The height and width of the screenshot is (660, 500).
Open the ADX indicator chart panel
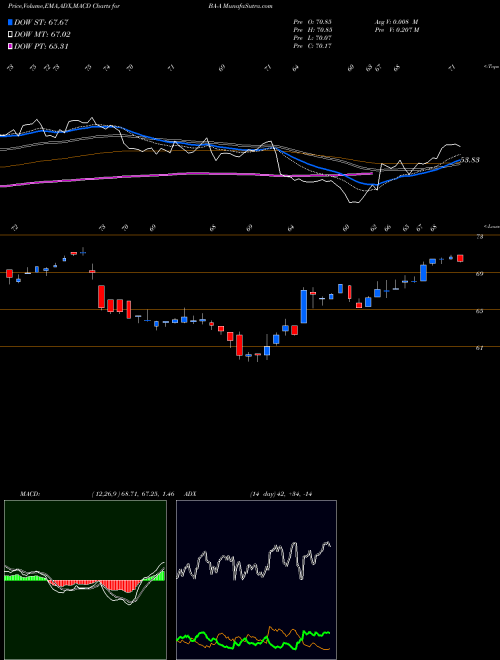(x=256, y=580)
